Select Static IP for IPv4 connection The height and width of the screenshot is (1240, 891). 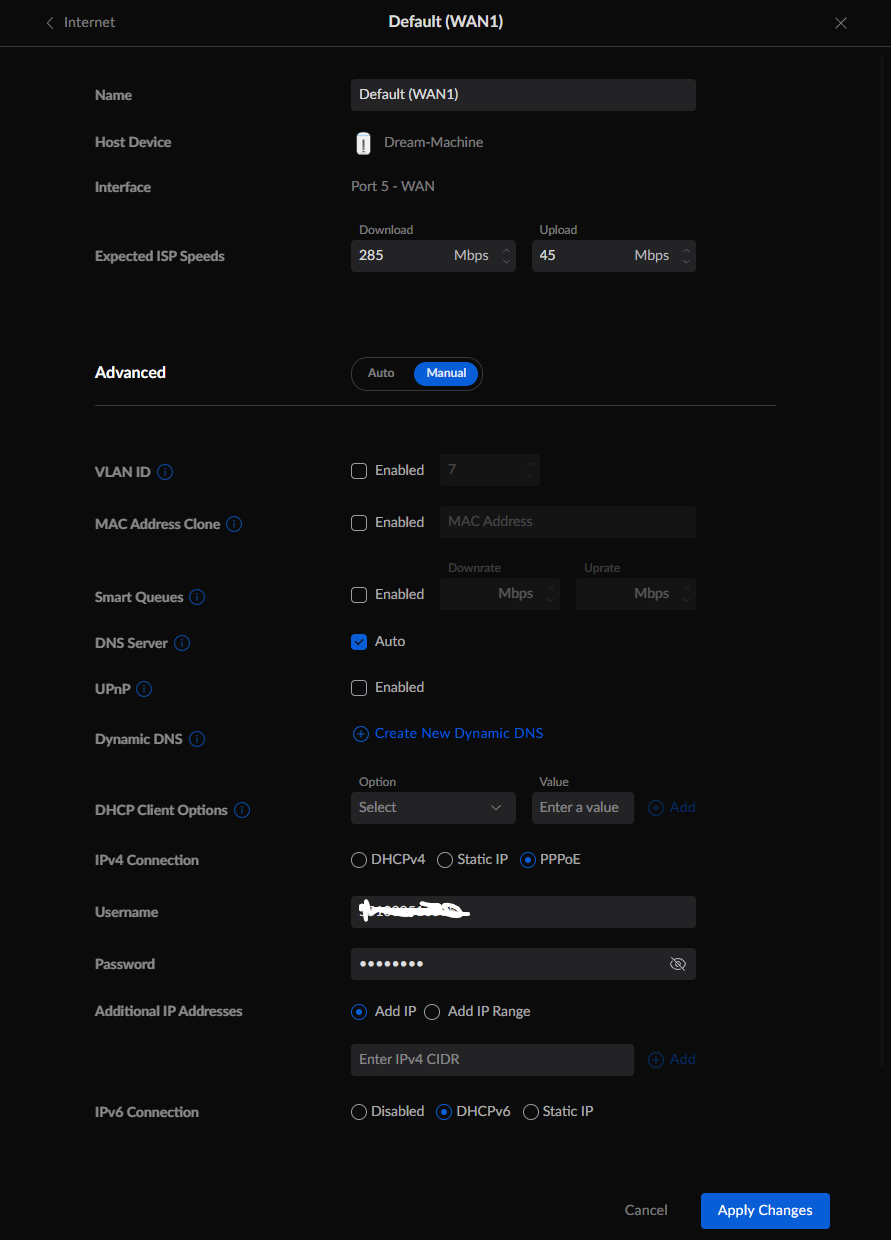click(445, 860)
